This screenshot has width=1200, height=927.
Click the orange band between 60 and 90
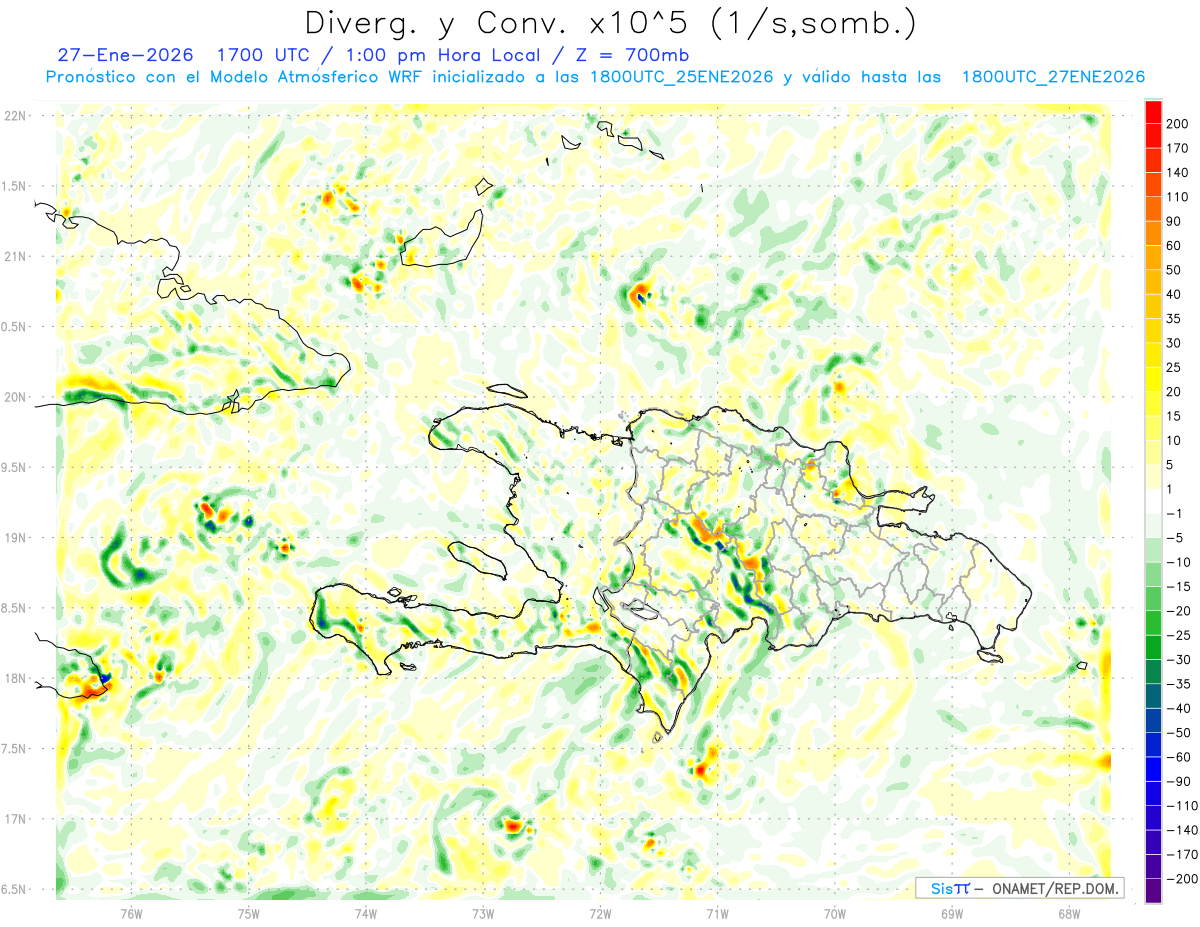[1153, 234]
